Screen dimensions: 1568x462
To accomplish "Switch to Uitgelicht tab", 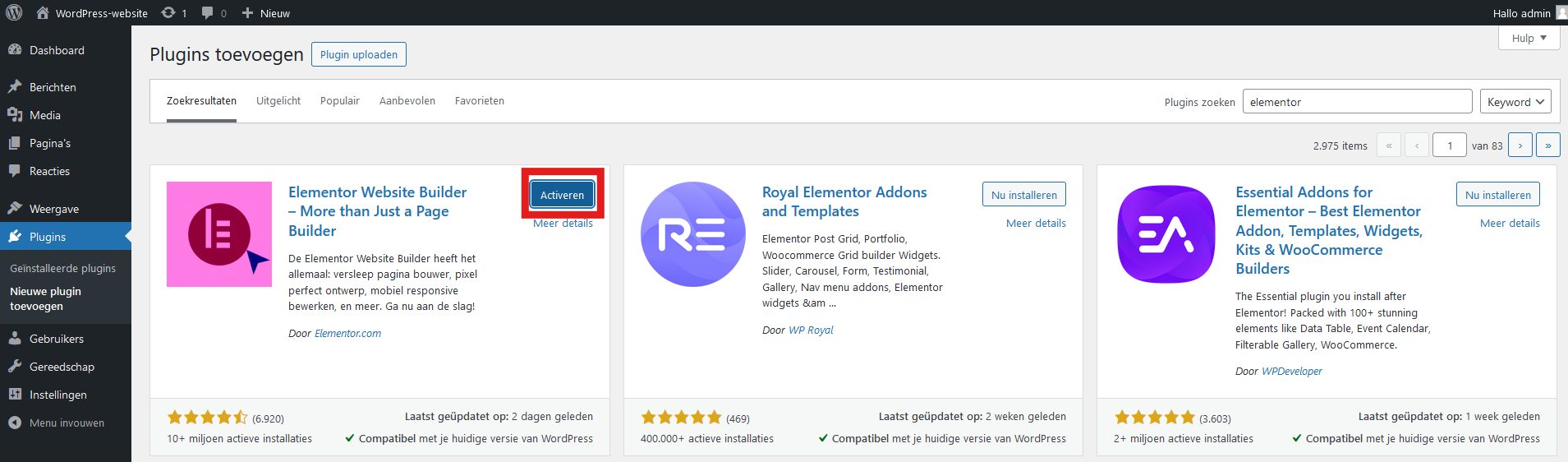I will (x=278, y=101).
